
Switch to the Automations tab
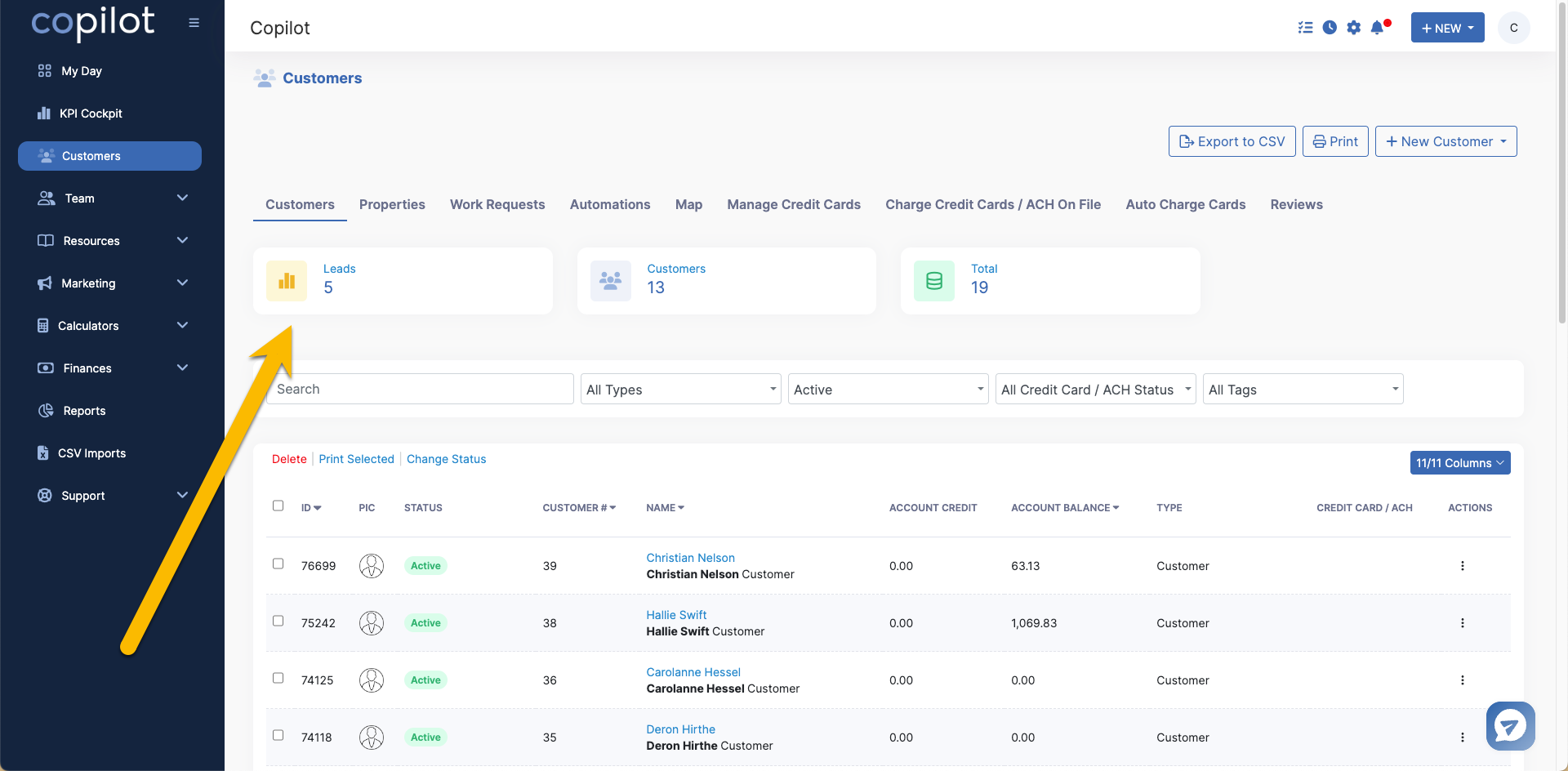click(610, 204)
